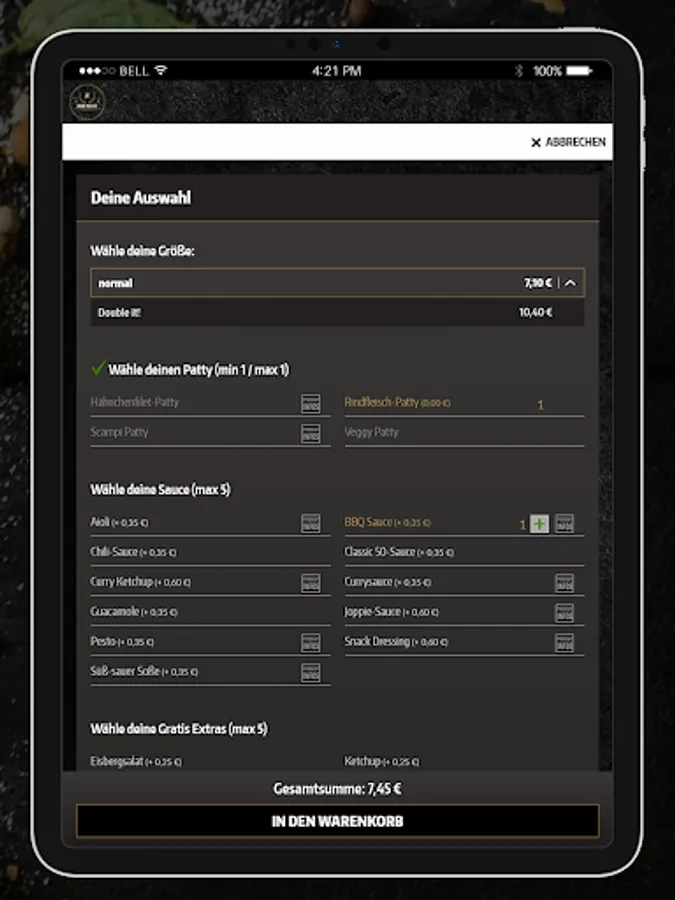
Task: Select the 'normal' size option
Action: pyautogui.click(x=338, y=283)
